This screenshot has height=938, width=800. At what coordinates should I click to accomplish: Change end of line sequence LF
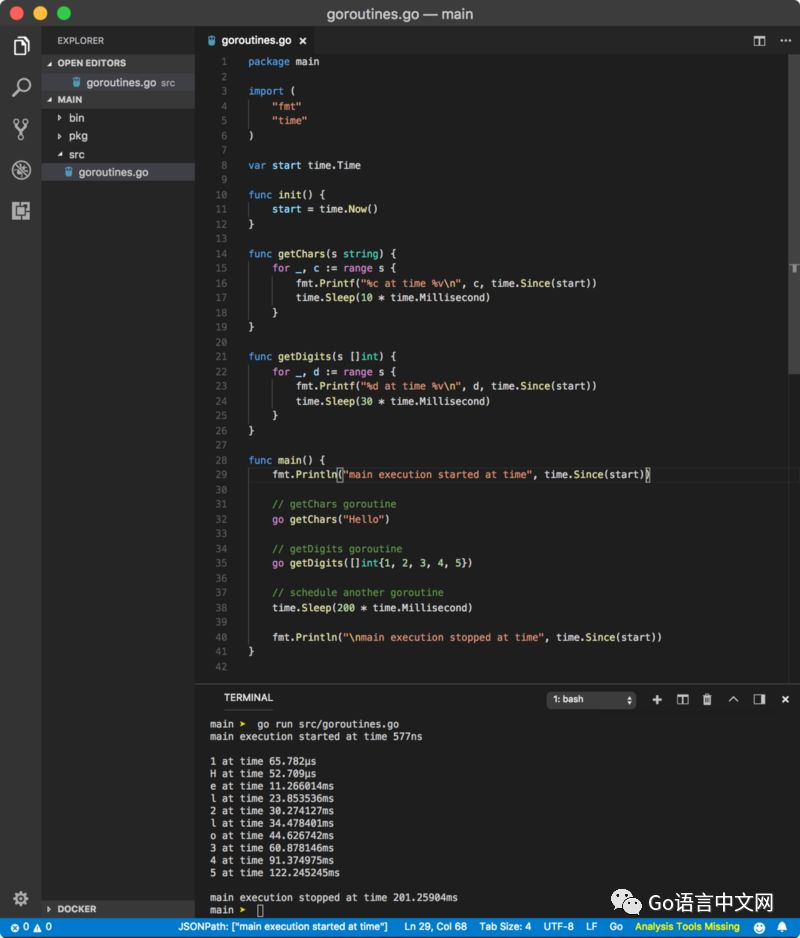coord(591,927)
